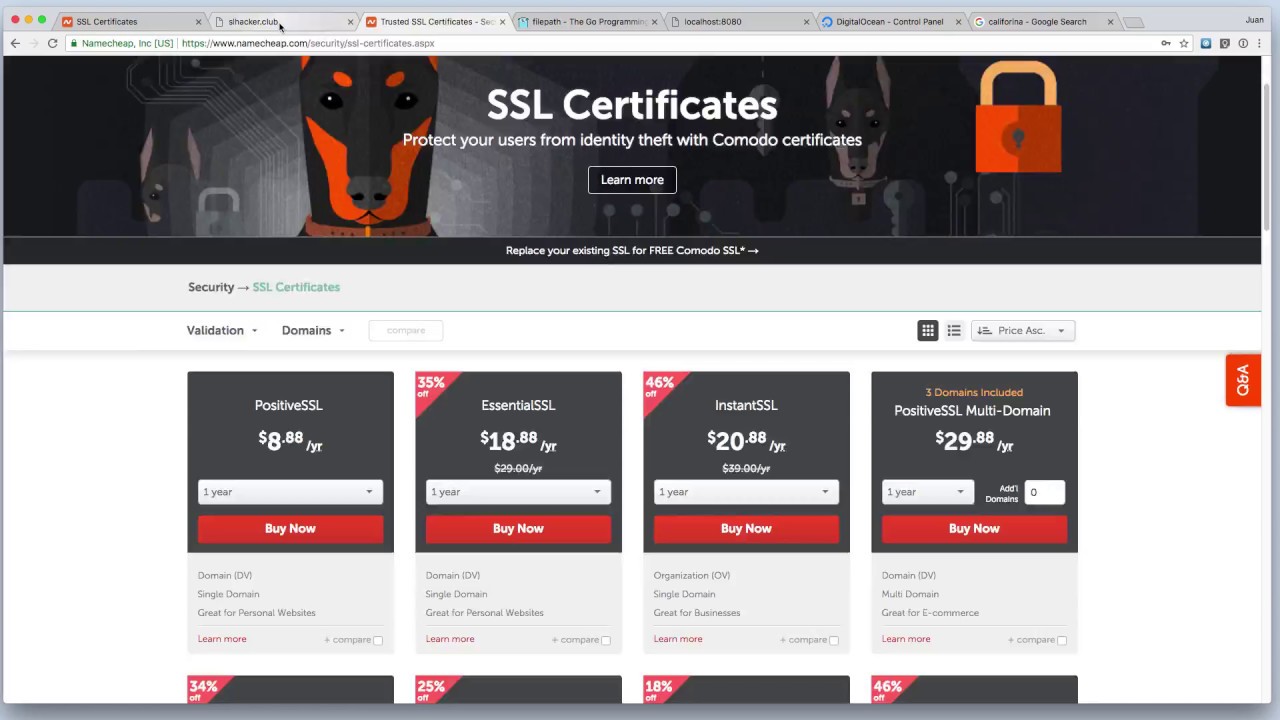Open Learn more link under PositiveSSL
1280x720 pixels.
pyautogui.click(x=222, y=639)
